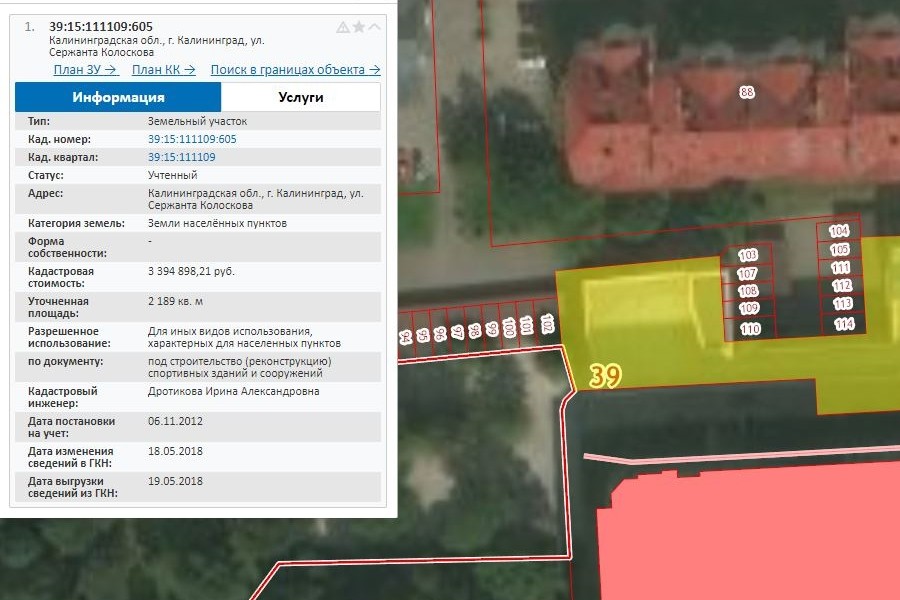
Task: Click the warning triangle icon in panel header
Action: [343, 27]
